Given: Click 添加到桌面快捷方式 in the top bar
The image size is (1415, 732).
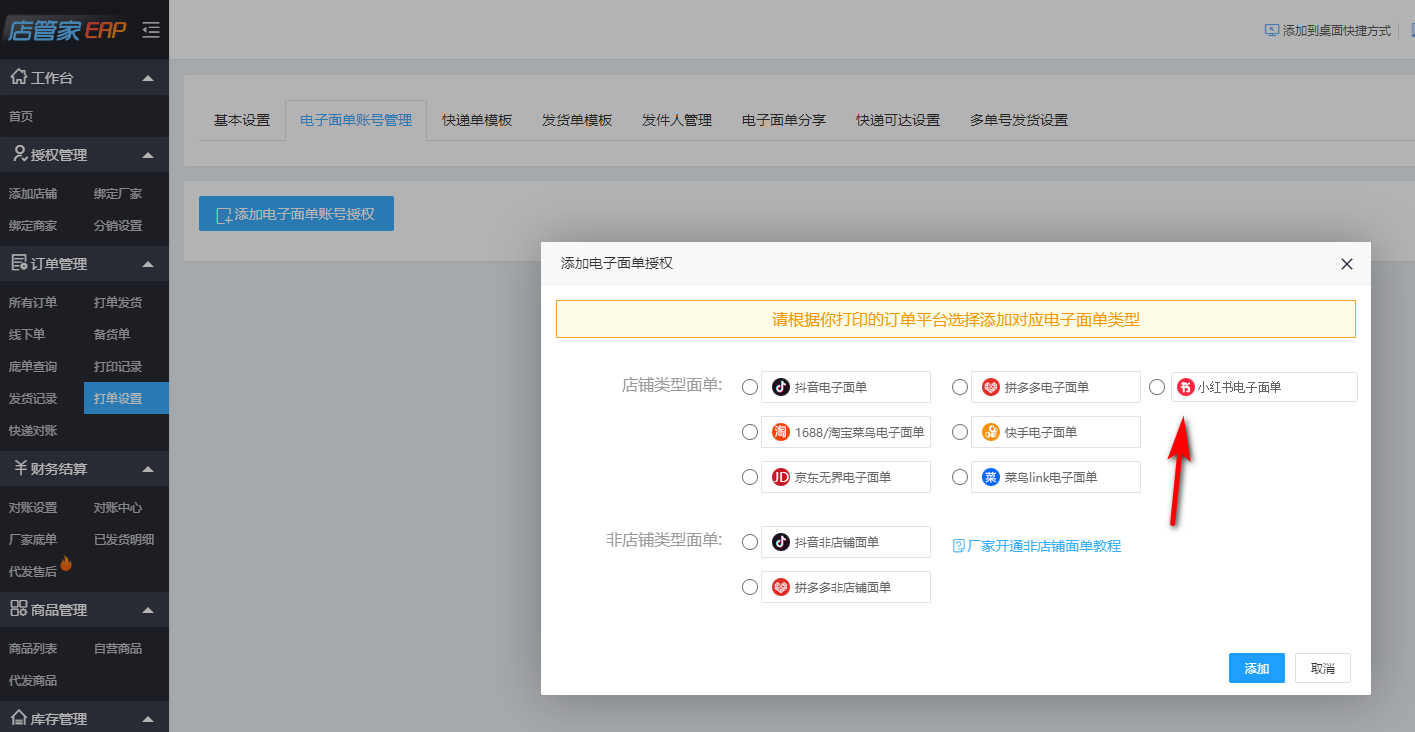Looking at the screenshot, I should coord(1328,31).
